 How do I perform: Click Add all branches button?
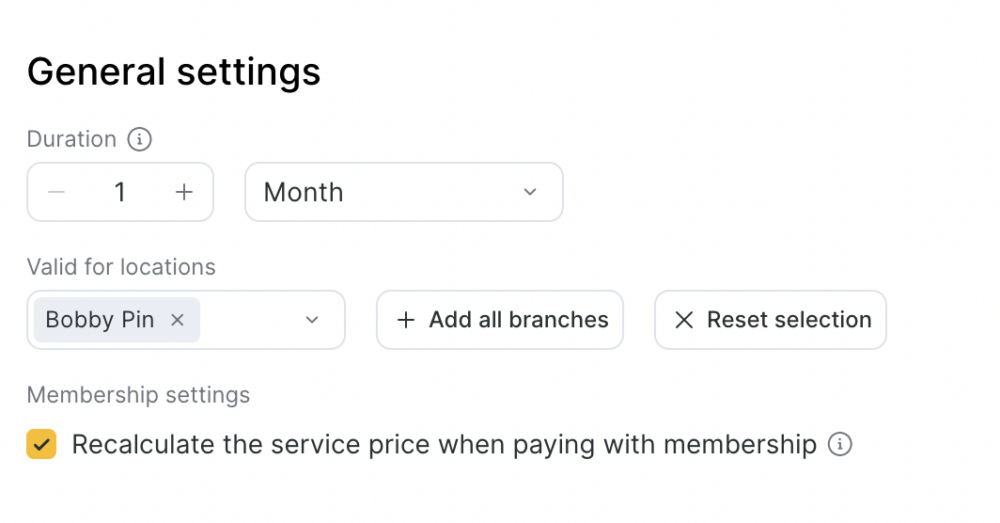(499, 320)
